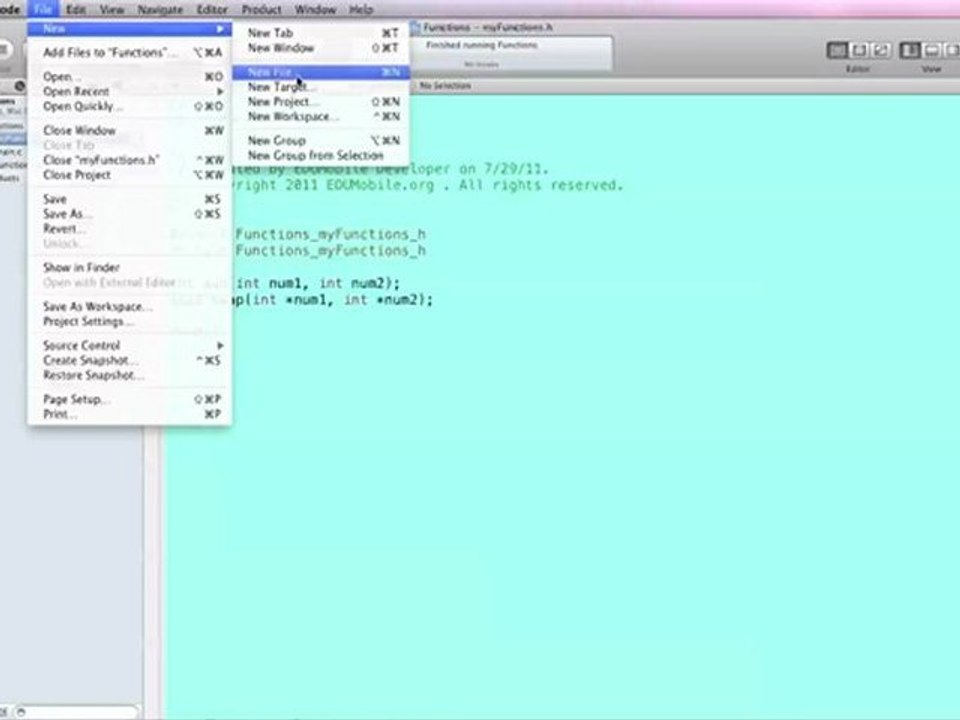Toggle the Navigator pane view button
This screenshot has height=720, width=960.
point(910,50)
